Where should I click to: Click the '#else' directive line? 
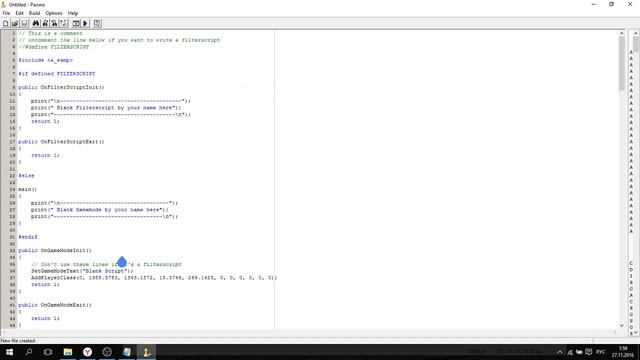(x=26, y=176)
